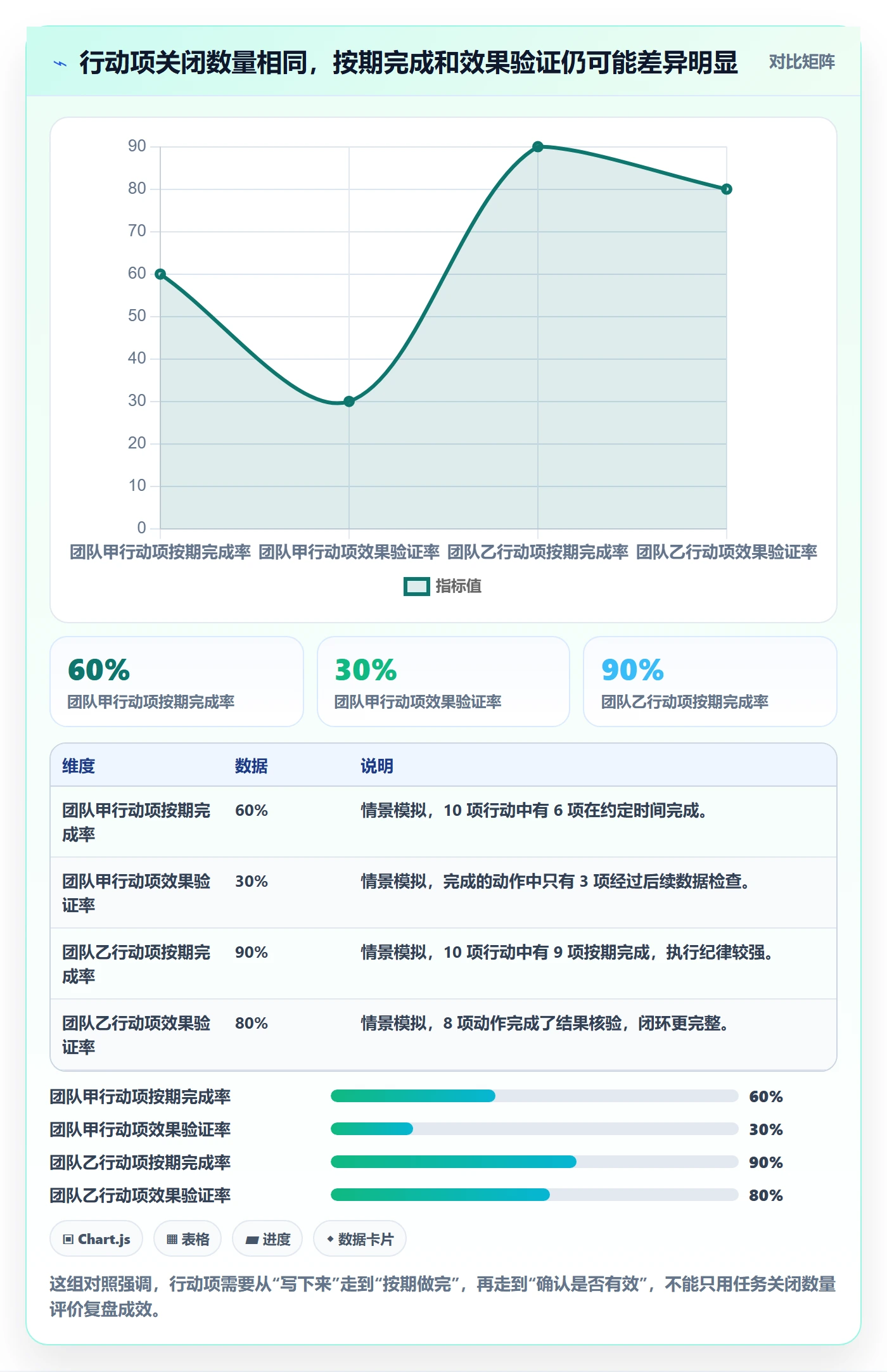Click the 指标值 legend label
887x1372 pixels.
tap(459, 587)
